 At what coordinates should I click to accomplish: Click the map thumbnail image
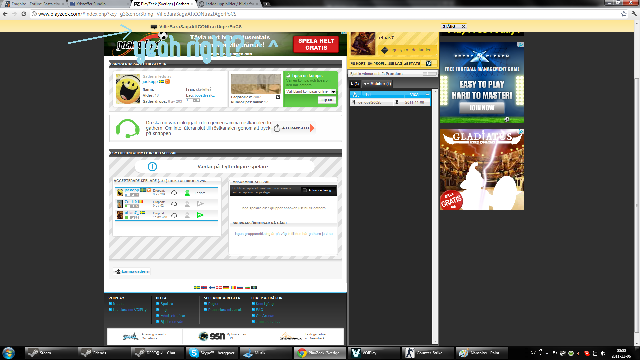[x=256, y=84]
